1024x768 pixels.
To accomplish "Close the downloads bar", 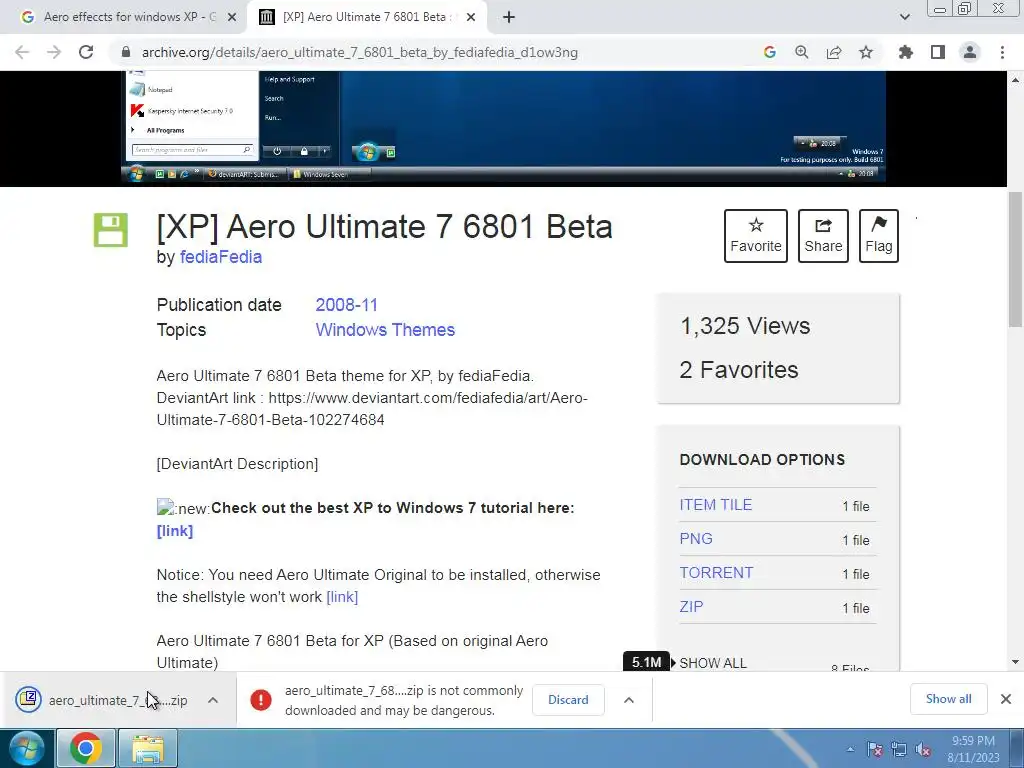I will [x=1006, y=699].
